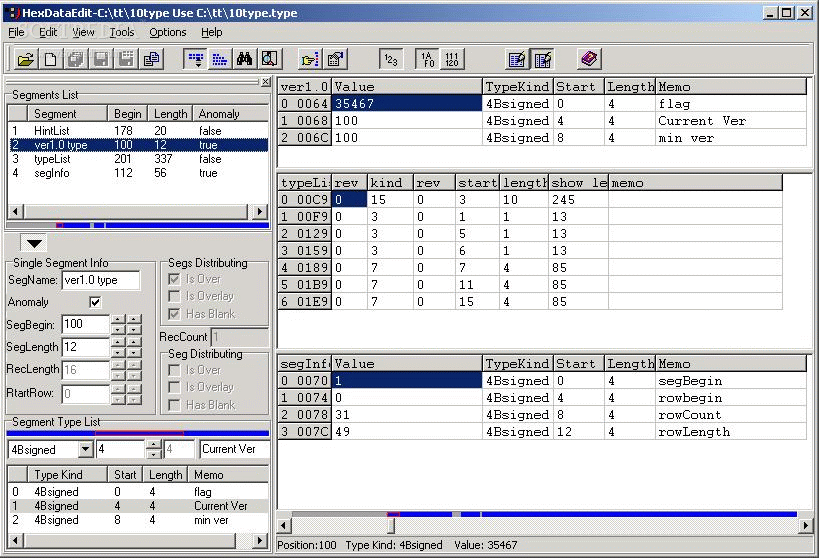
Task: Click right scroll arrow of Type Kind list
Action: (x=259, y=540)
